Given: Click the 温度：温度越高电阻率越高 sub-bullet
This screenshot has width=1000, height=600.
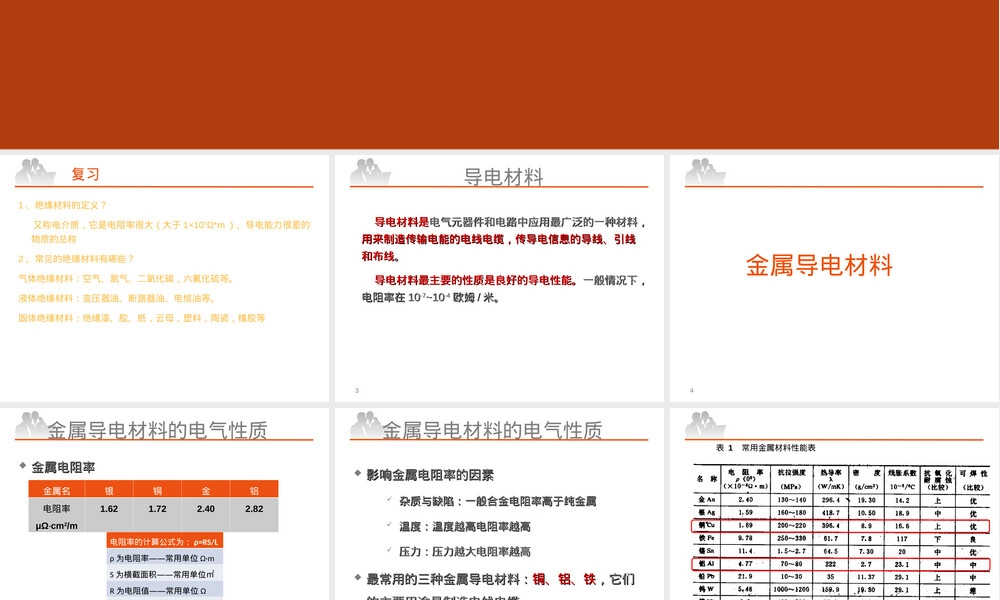Looking at the screenshot, I should click(x=465, y=527).
